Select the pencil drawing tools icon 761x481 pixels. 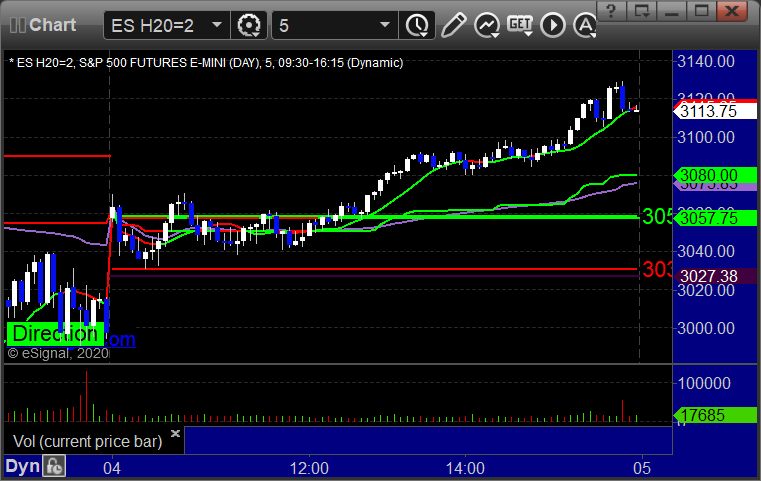pos(453,25)
